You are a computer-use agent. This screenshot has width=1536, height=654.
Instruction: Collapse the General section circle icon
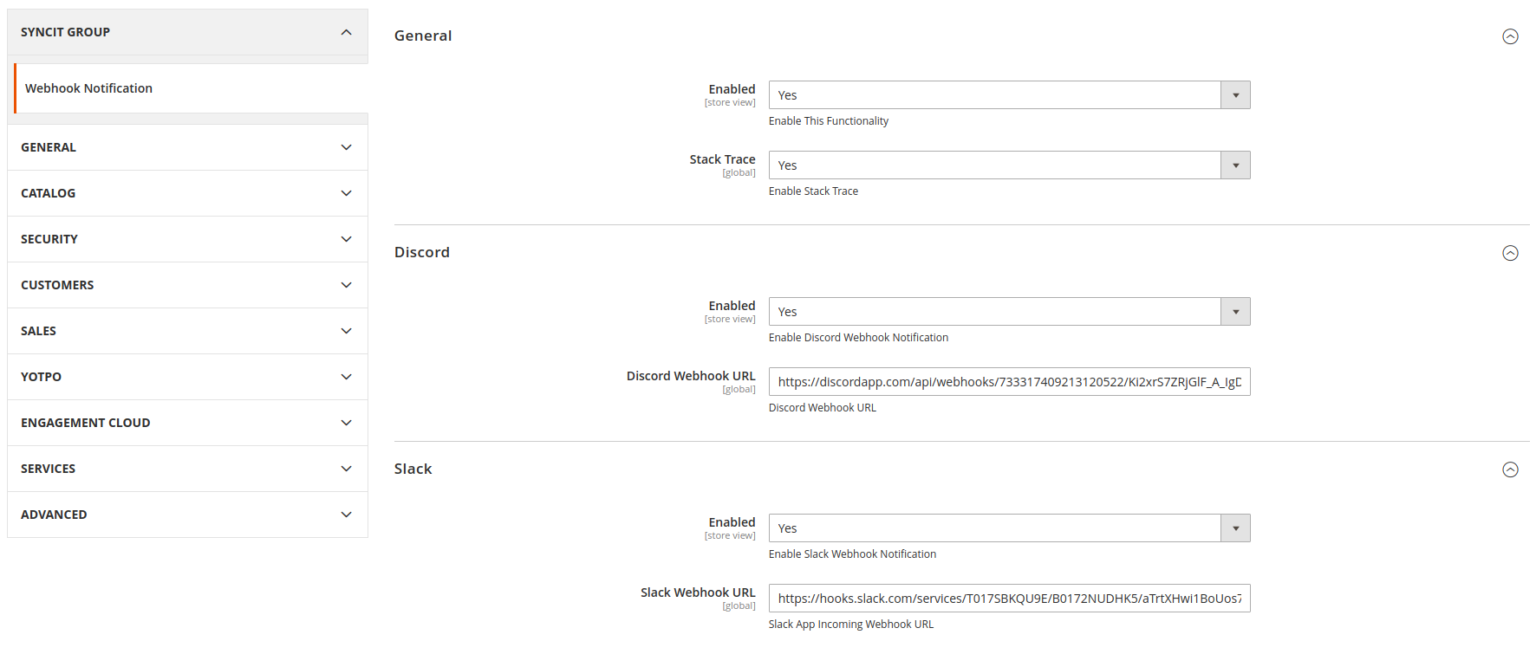[x=1510, y=36]
